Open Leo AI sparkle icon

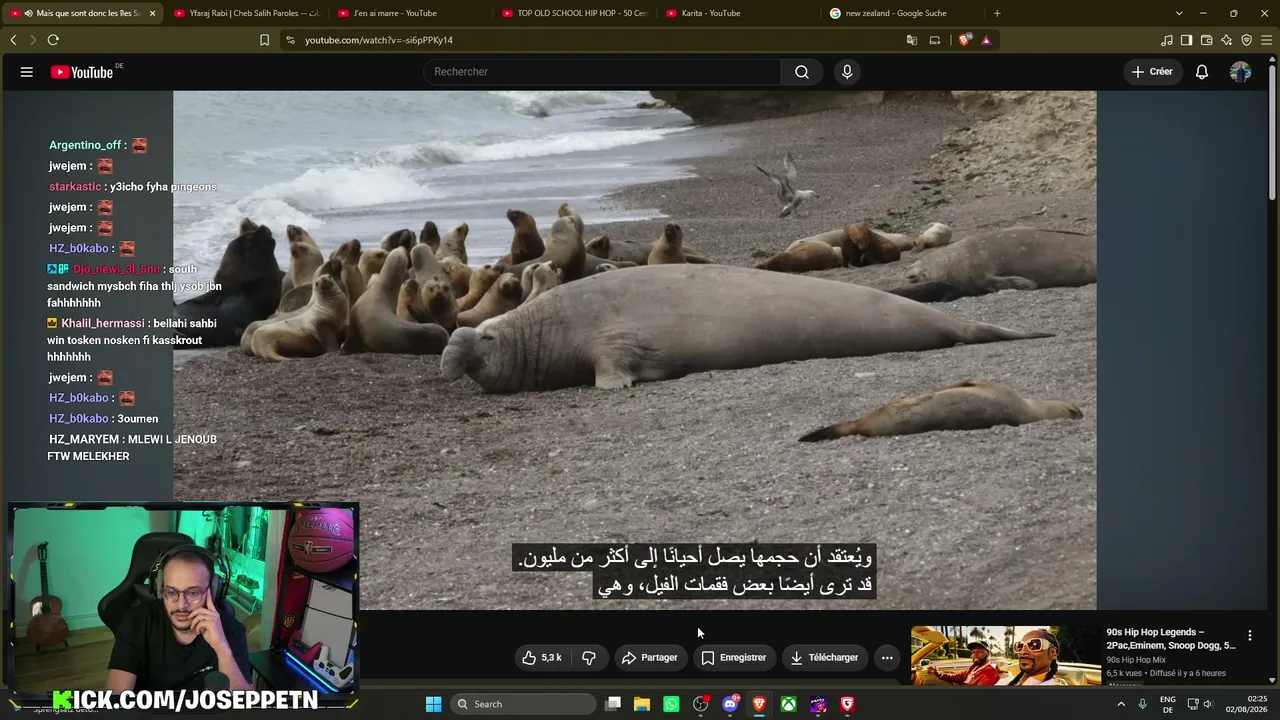pyautogui.click(x=1226, y=40)
